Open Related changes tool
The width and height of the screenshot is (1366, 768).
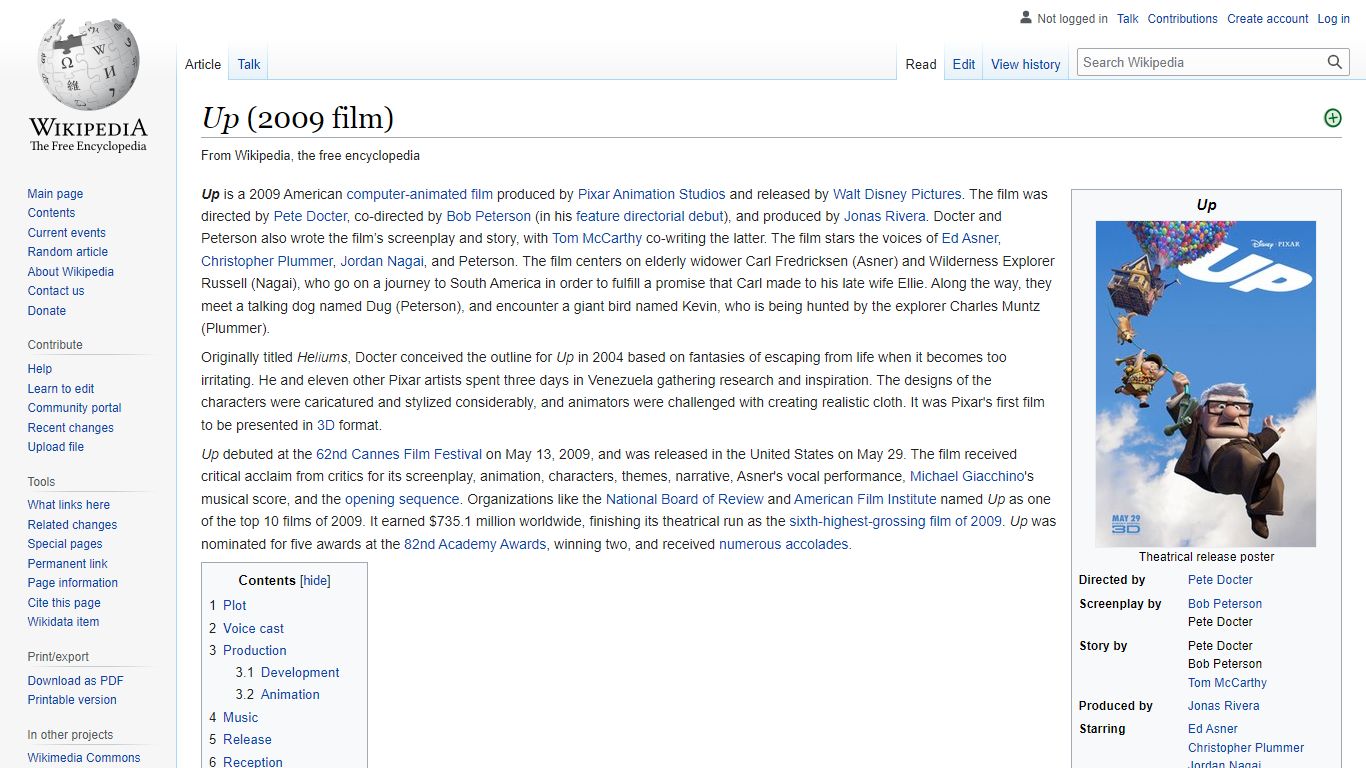pos(72,525)
